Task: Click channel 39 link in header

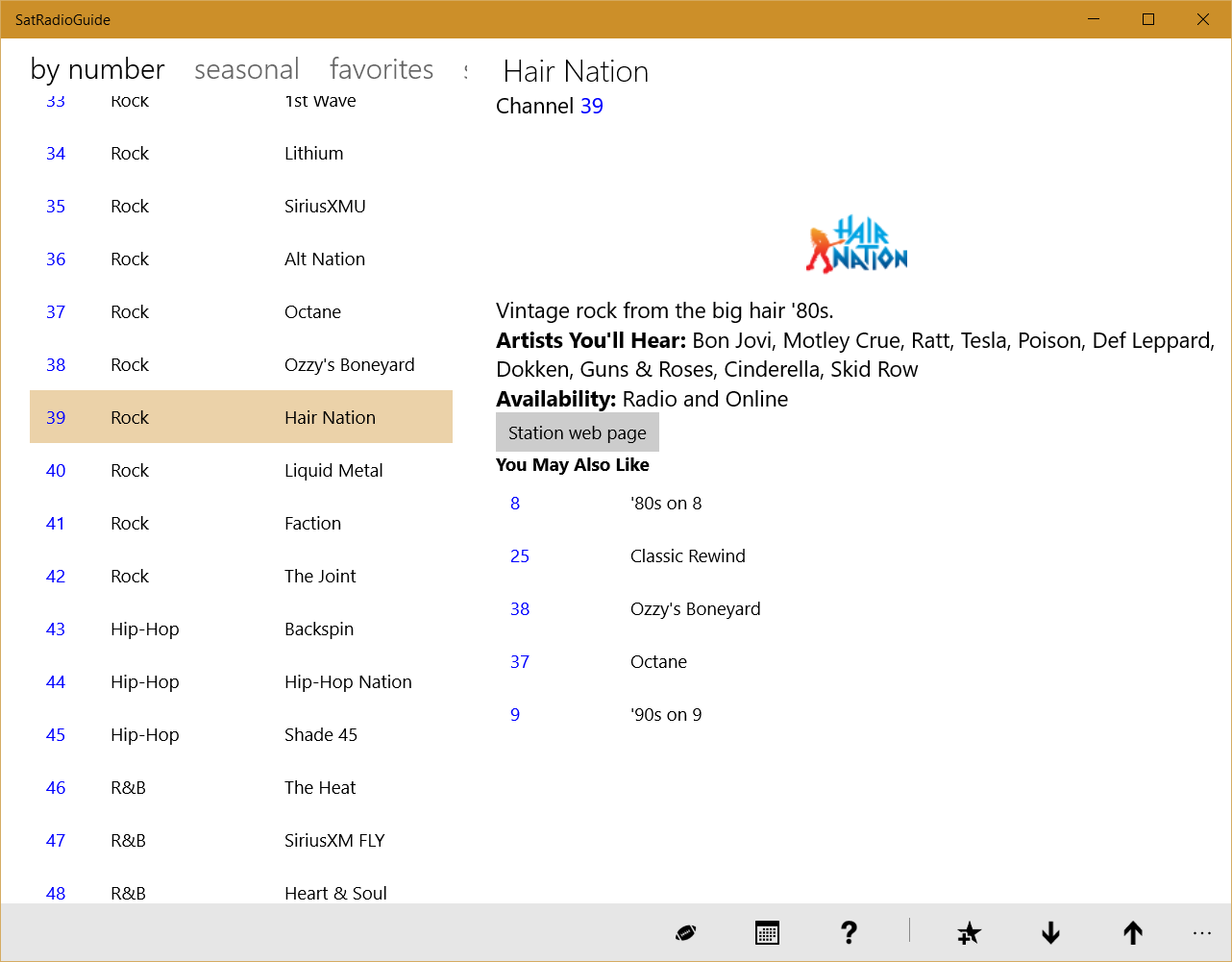Action: point(592,106)
